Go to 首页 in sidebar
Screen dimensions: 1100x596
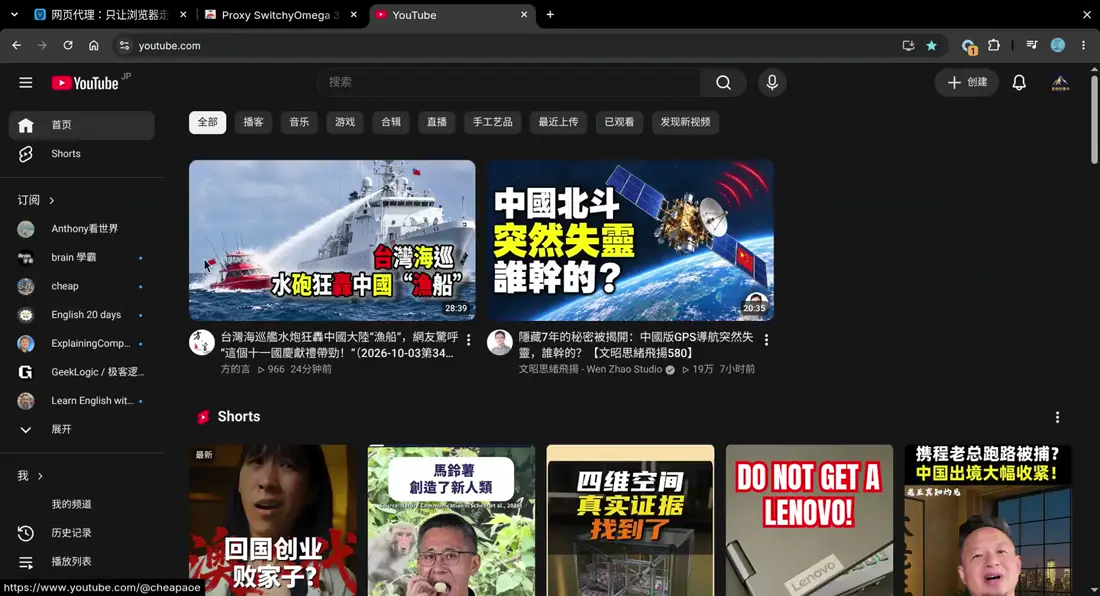click(82, 125)
